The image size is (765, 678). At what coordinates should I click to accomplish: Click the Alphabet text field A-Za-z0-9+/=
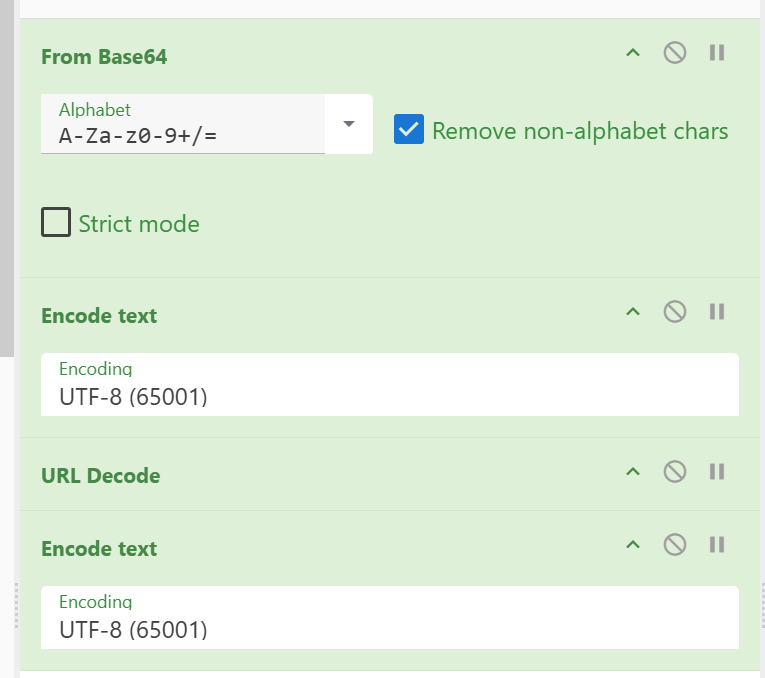point(183,124)
